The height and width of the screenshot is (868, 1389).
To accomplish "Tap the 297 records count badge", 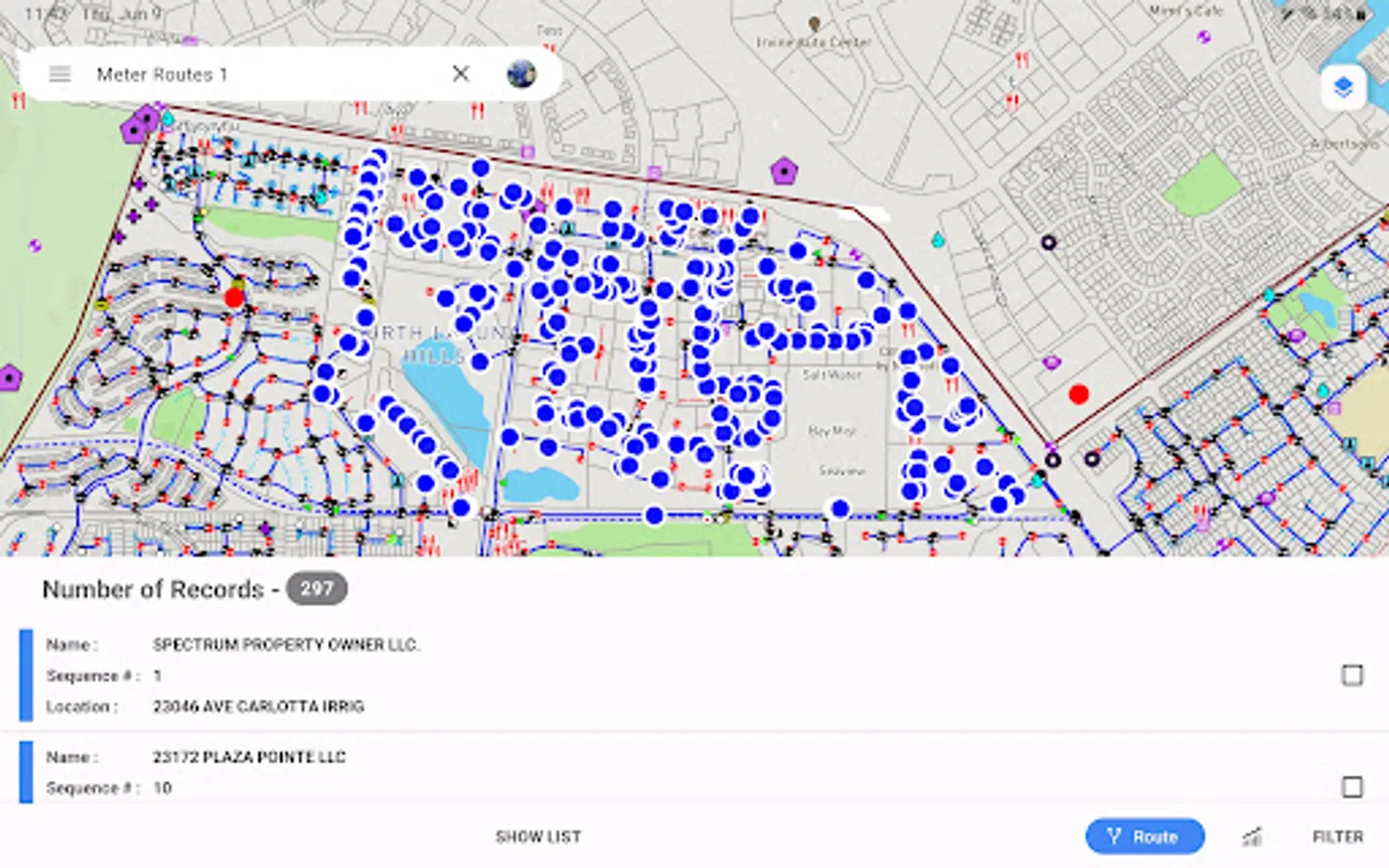I will click(316, 588).
